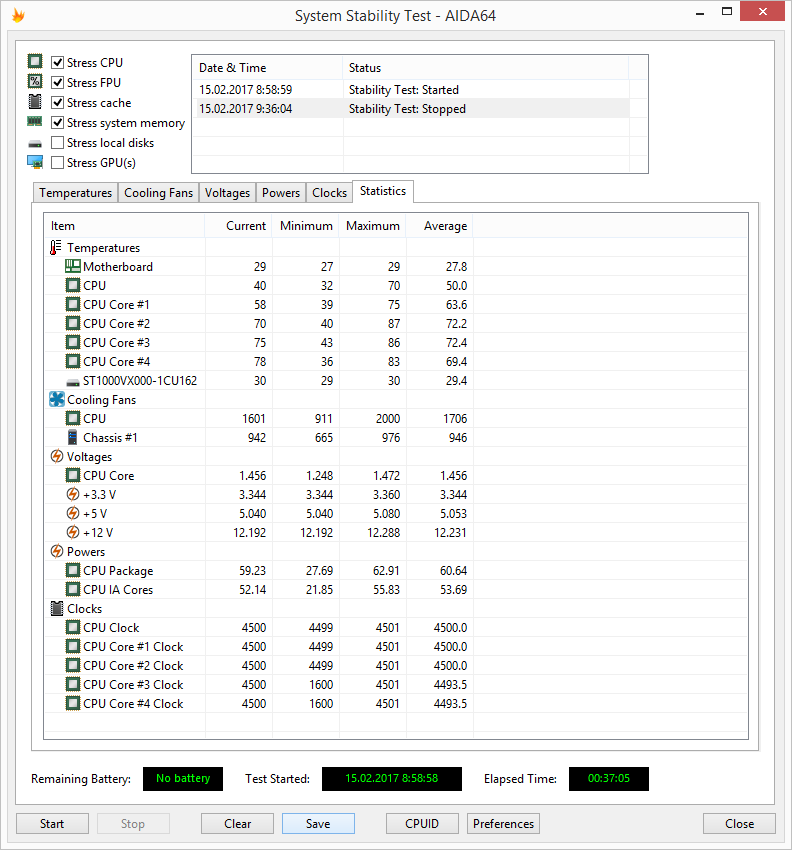Open Preferences
Image resolution: width=792 pixels, height=850 pixels.
coord(503,823)
